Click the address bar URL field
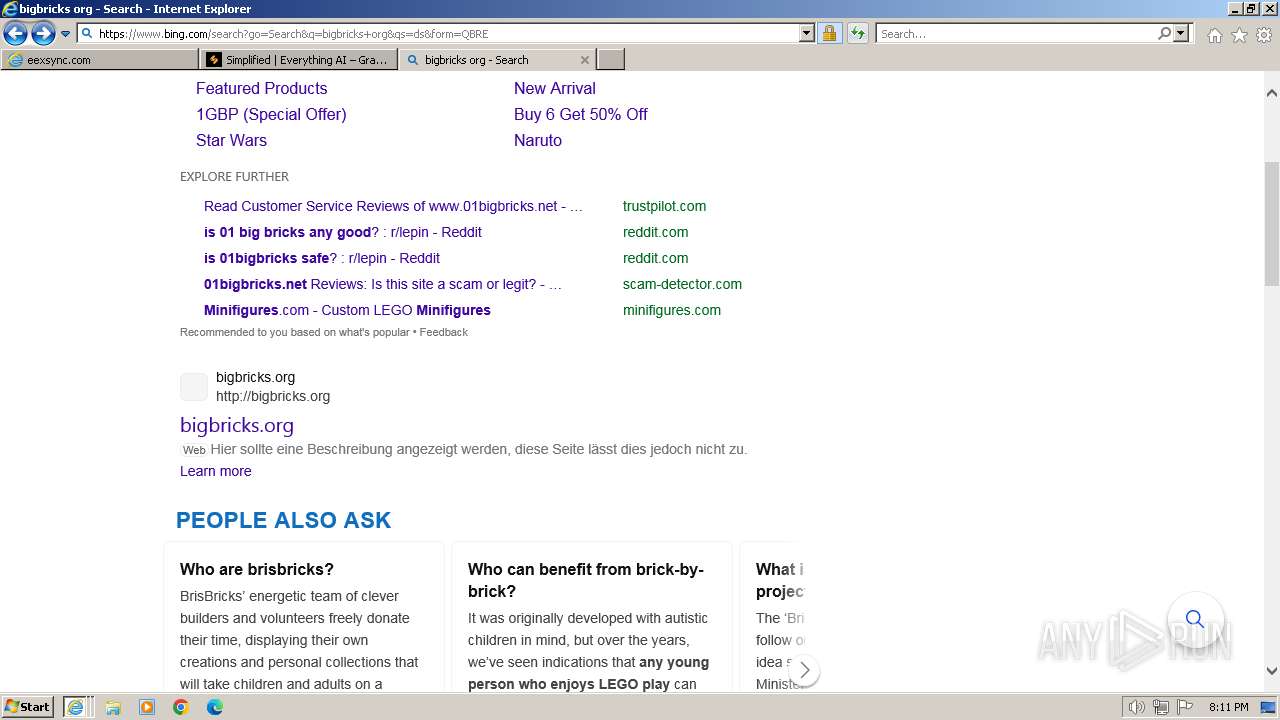1280x720 pixels. (x=438, y=33)
